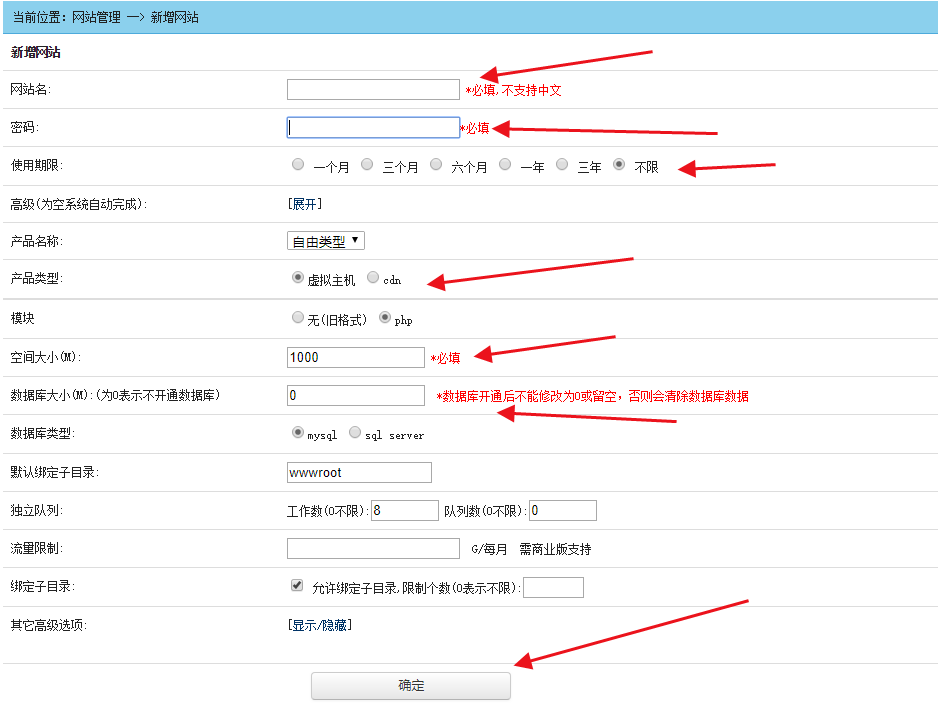Select 六个月 as usage period
Image resolution: width=938 pixels, height=723 pixels.
pyautogui.click(x=436, y=165)
